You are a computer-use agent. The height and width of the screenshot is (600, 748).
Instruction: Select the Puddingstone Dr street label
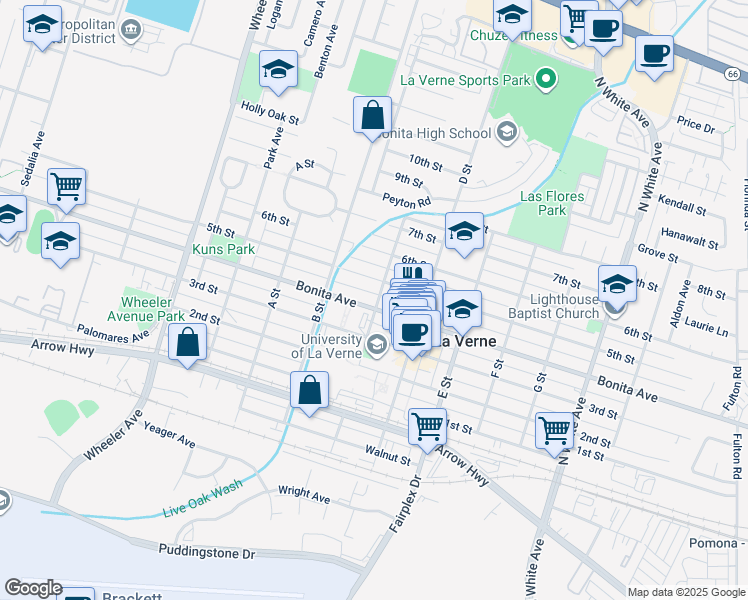(x=207, y=552)
